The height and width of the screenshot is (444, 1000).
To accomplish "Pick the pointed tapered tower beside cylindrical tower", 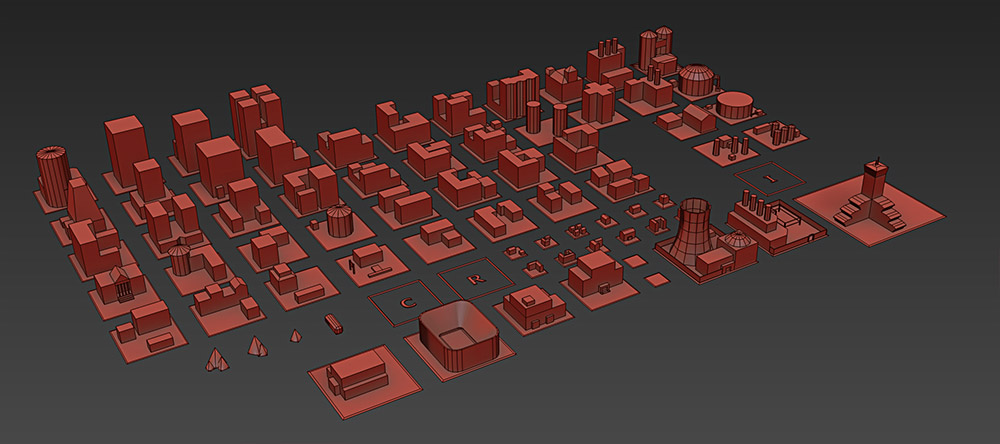I will (x=82, y=206).
